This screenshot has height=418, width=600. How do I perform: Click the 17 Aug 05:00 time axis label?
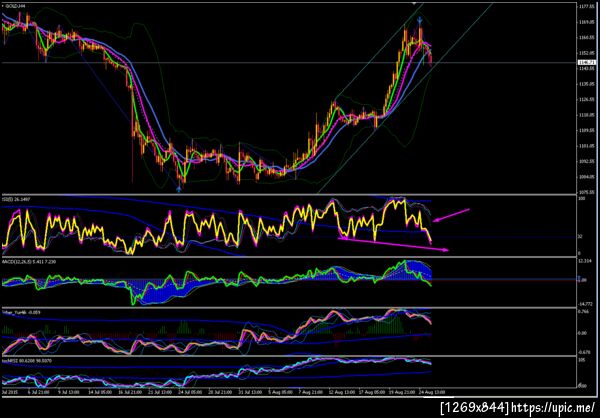tap(372, 392)
